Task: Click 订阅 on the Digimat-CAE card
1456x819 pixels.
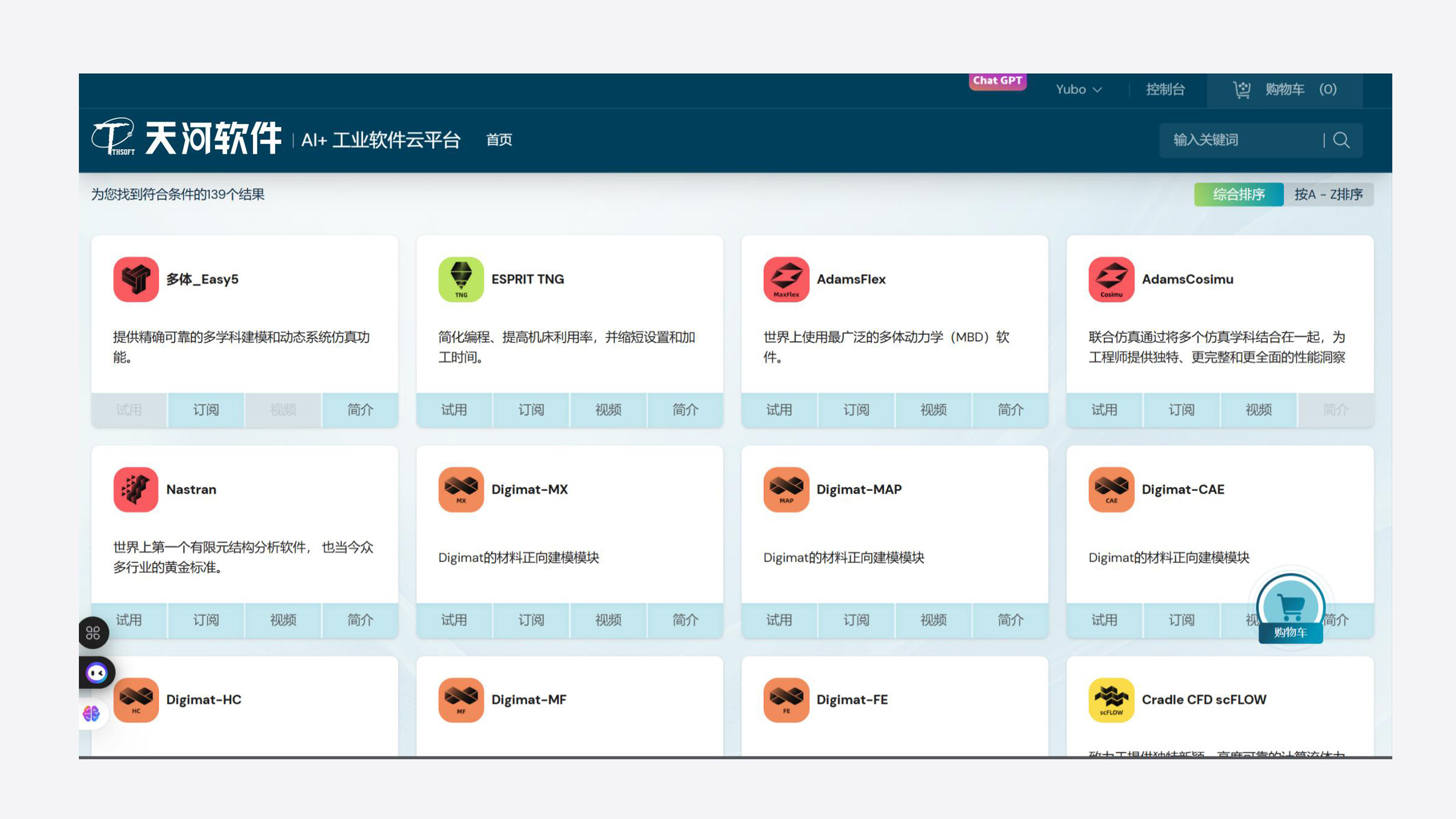Action: pos(1181,620)
